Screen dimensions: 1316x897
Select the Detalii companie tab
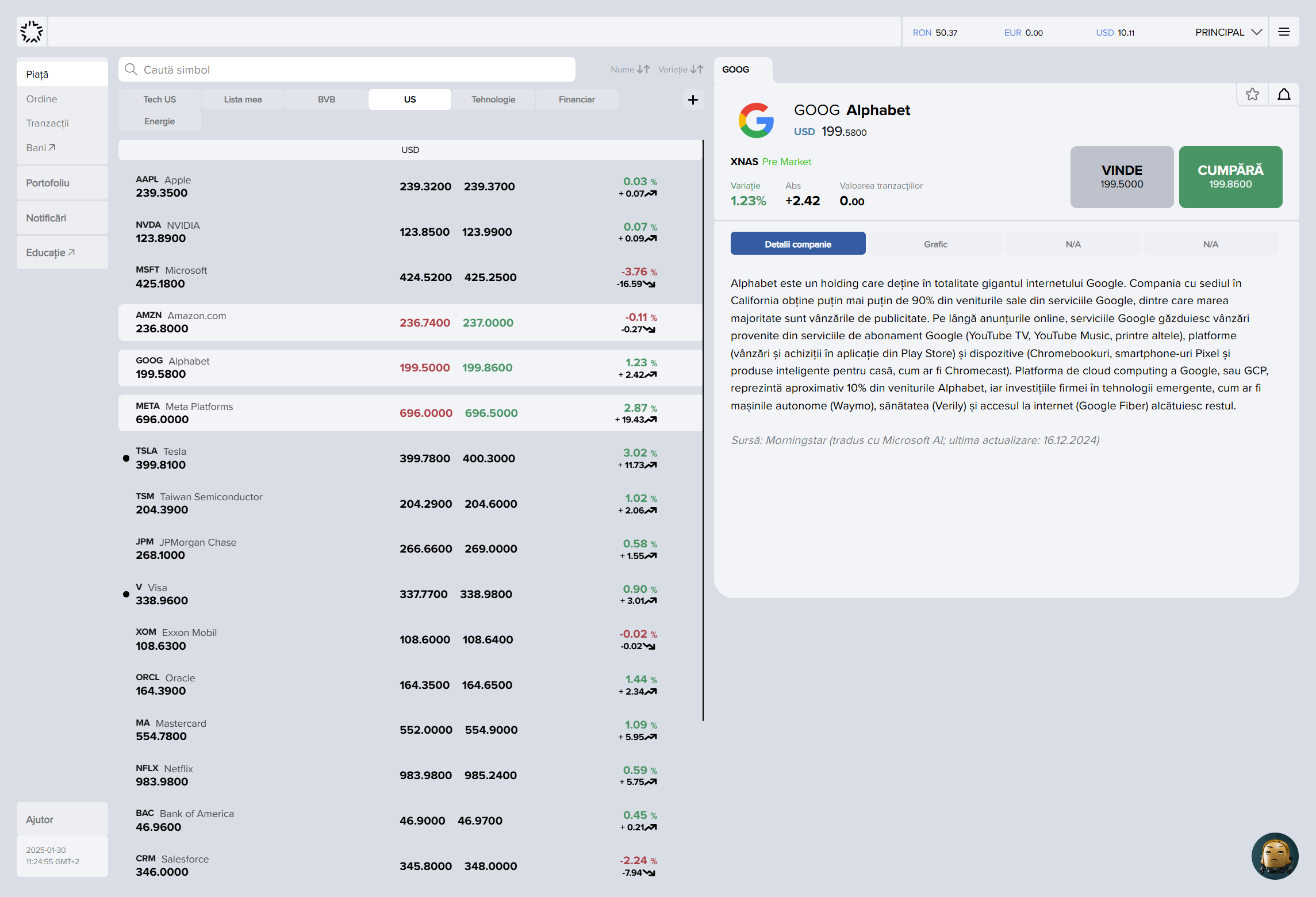click(x=798, y=244)
